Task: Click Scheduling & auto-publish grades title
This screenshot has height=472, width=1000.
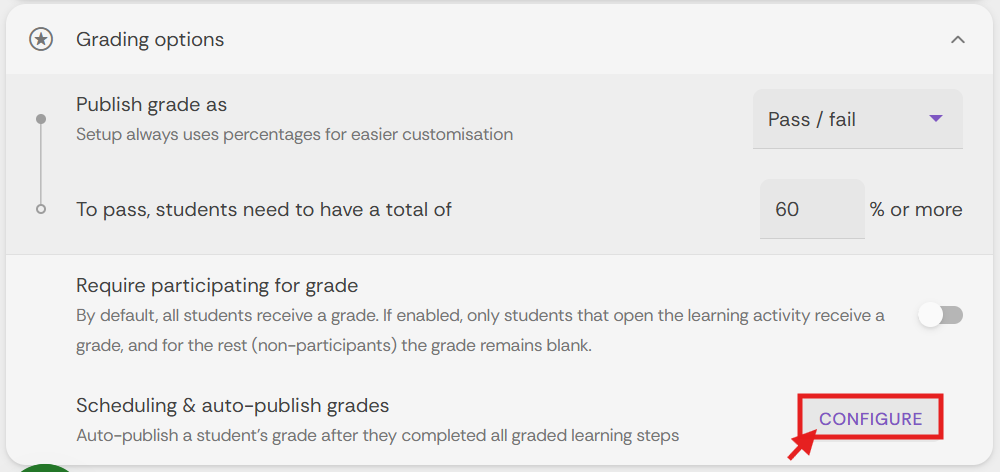Action: [x=232, y=405]
